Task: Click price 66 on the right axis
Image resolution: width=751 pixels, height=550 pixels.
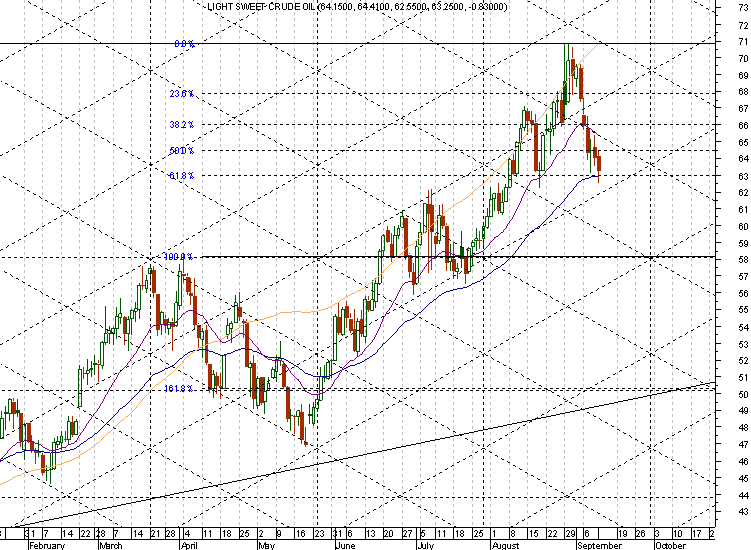Action: pyautogui.click(x=743, y=126)
